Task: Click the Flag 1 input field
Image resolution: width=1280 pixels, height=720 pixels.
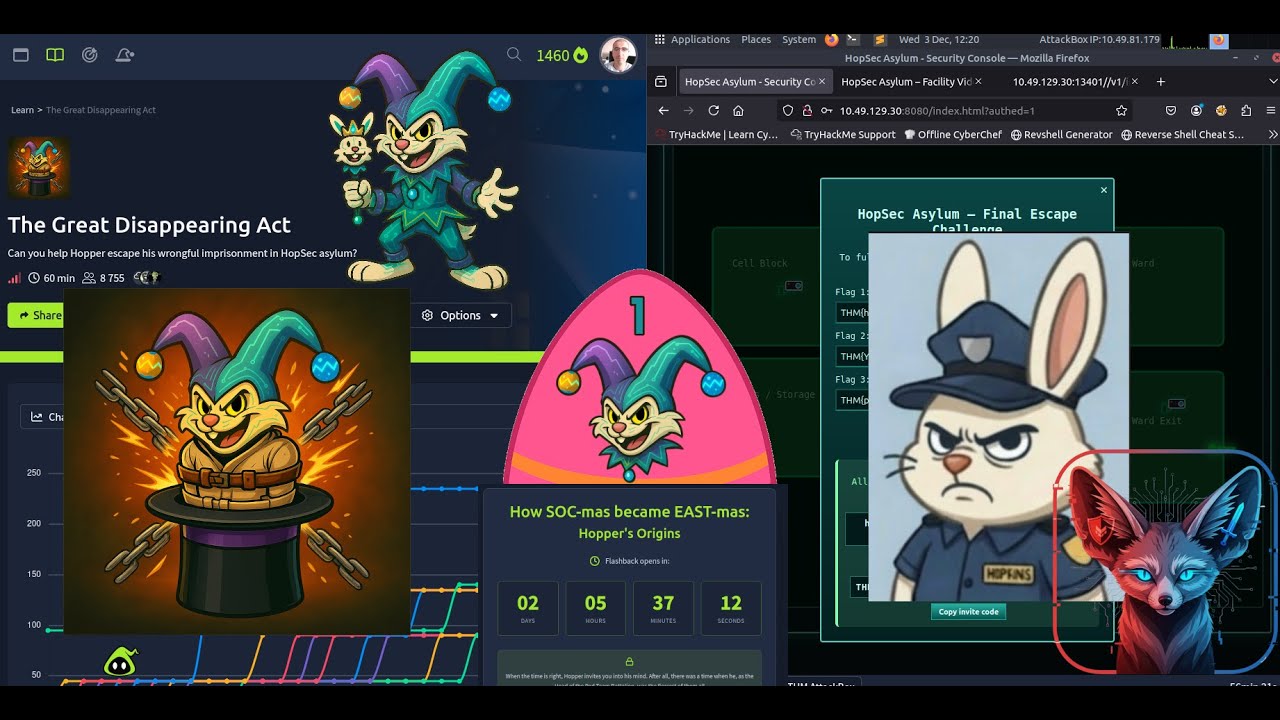Action: coord(853,313)
